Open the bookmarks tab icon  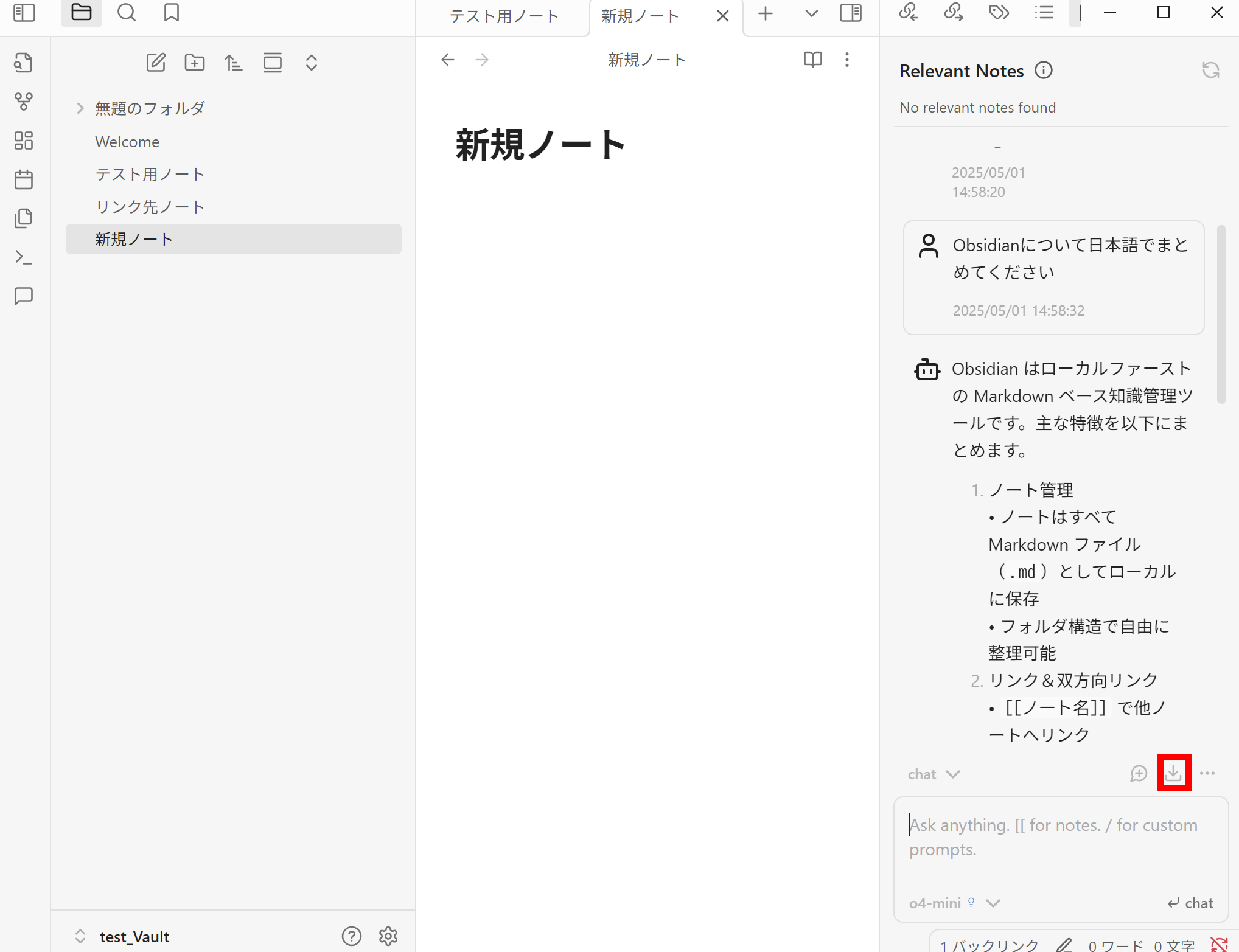click(x=172, y=13)
